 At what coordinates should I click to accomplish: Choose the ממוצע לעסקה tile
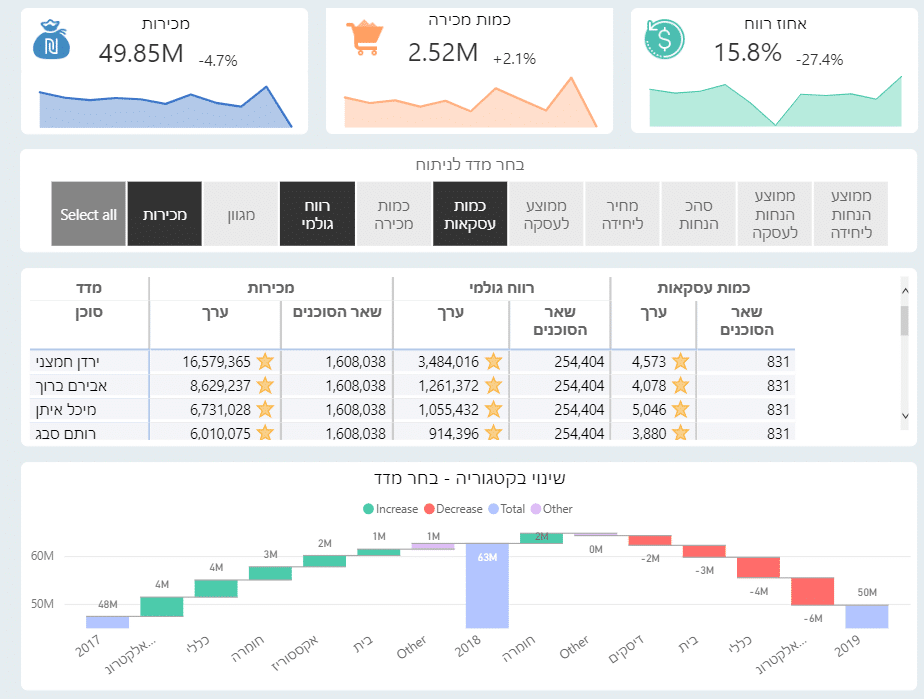click(545, 214)
